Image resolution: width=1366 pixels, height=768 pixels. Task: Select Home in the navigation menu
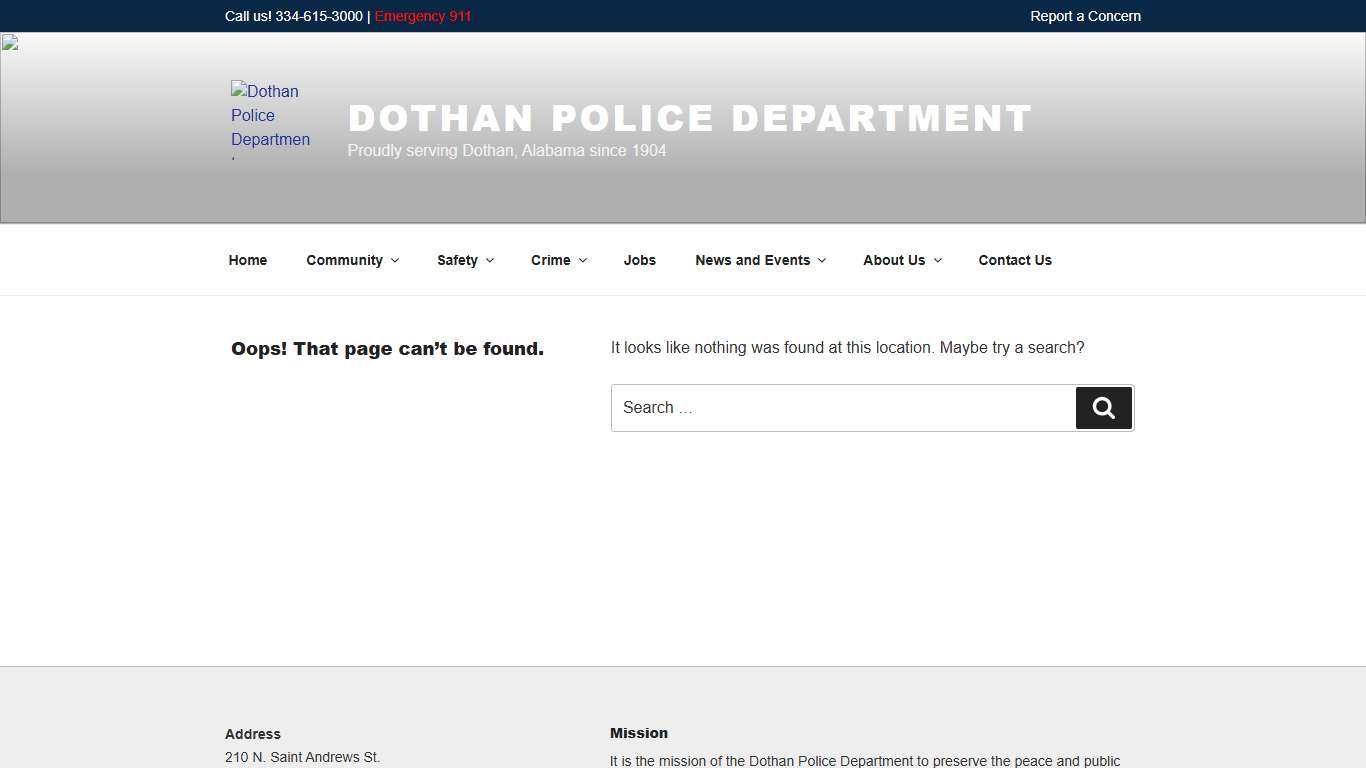tap(247, 260)
